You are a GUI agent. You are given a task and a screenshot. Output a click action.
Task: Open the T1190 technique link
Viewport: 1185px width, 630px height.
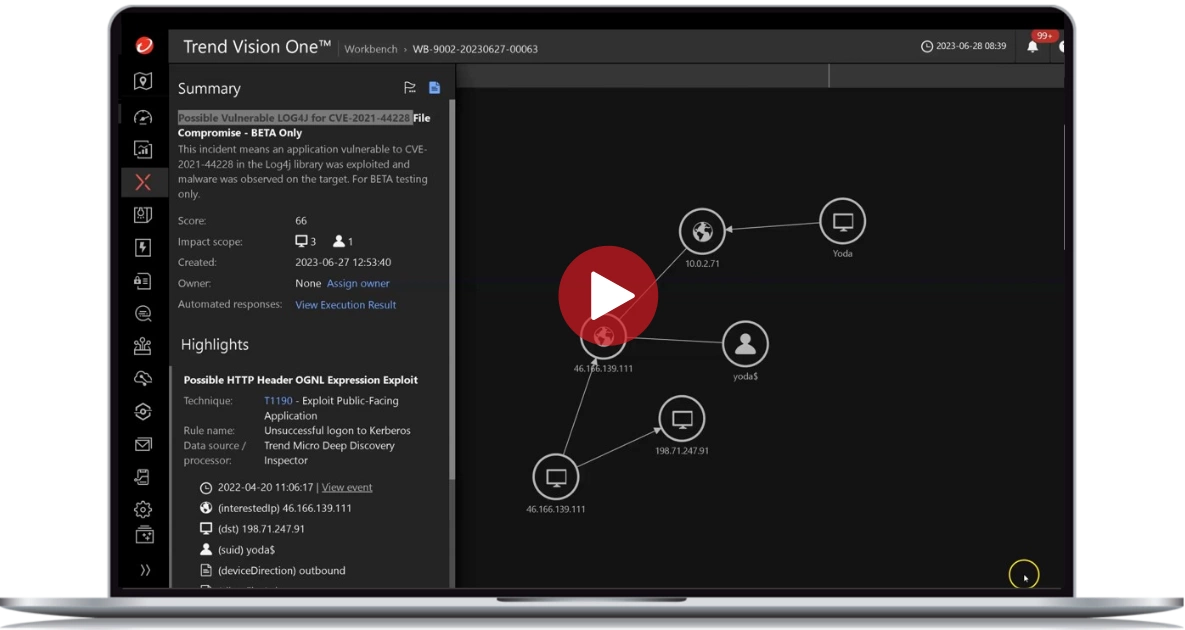coord(278,400)
